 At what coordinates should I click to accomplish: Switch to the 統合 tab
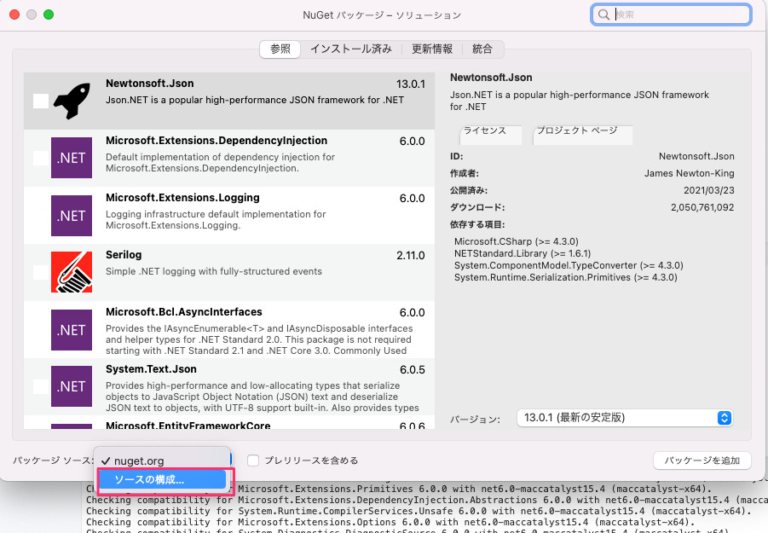tap(482, 49)
